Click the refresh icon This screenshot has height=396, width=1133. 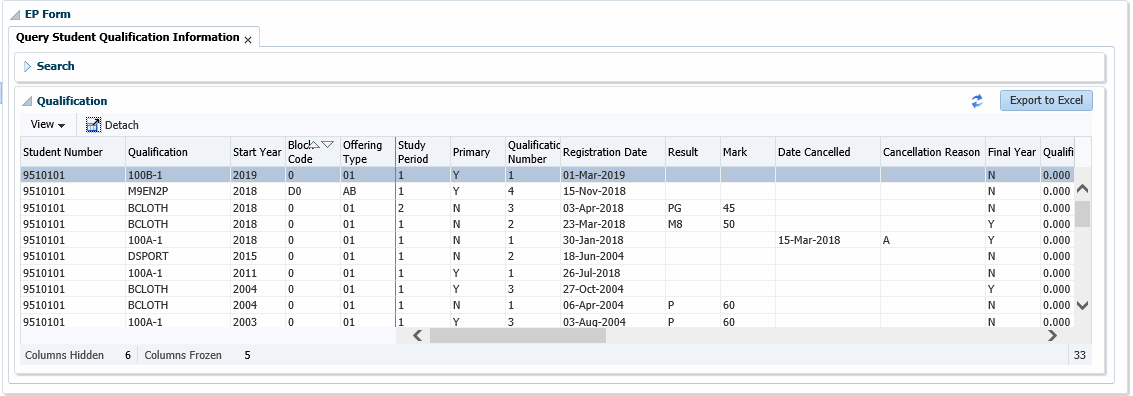pyautogui.click(x=977, y=101)
